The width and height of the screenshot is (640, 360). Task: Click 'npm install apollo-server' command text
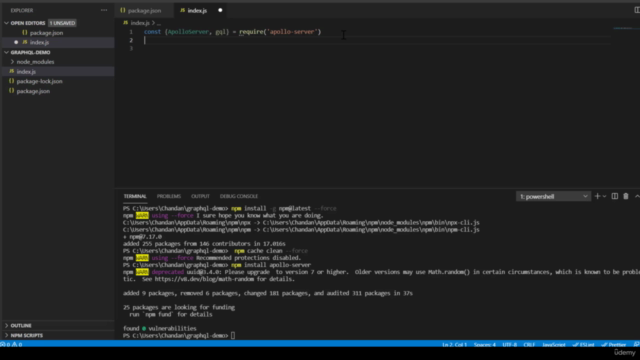[x=271, y=265]
